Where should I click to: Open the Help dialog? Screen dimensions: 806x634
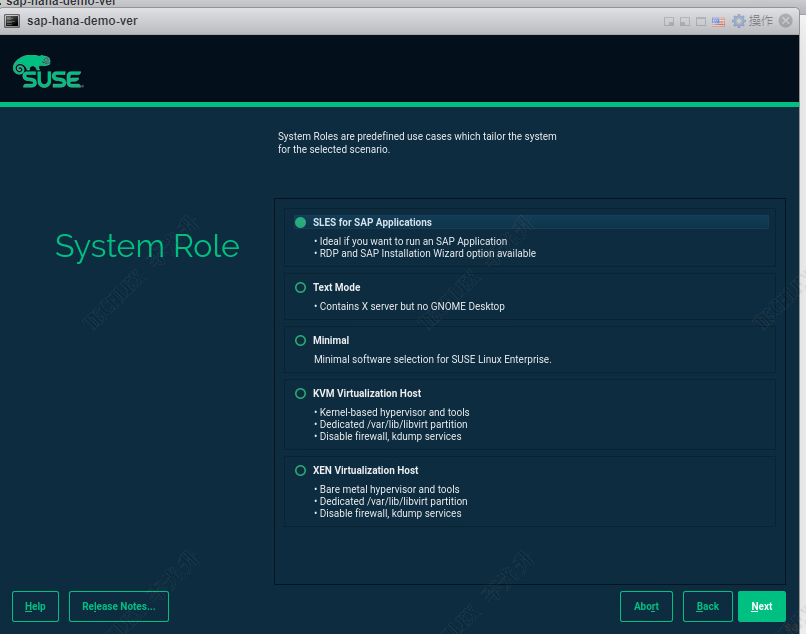pos(35,606)
